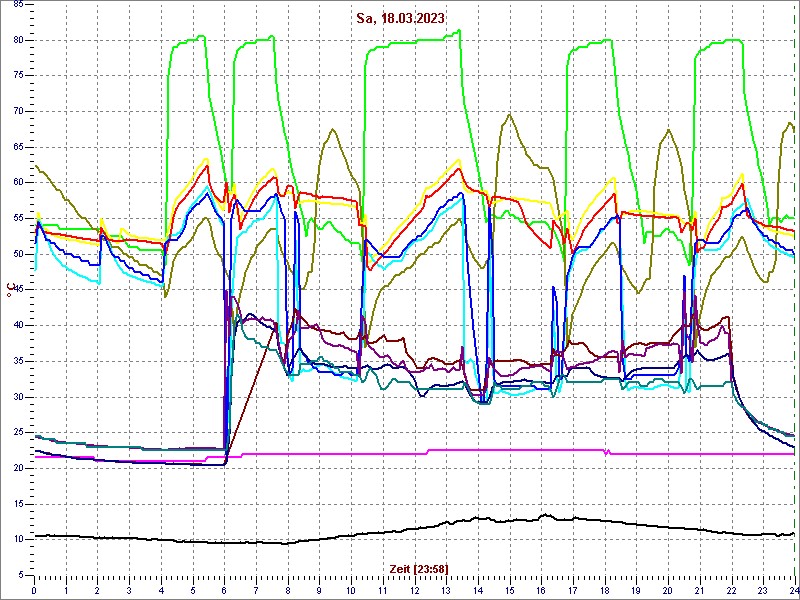The width and height of the screenshot is (800, 600).
Task: Click hour 12 label on time axis
Action: pos(414,590)
